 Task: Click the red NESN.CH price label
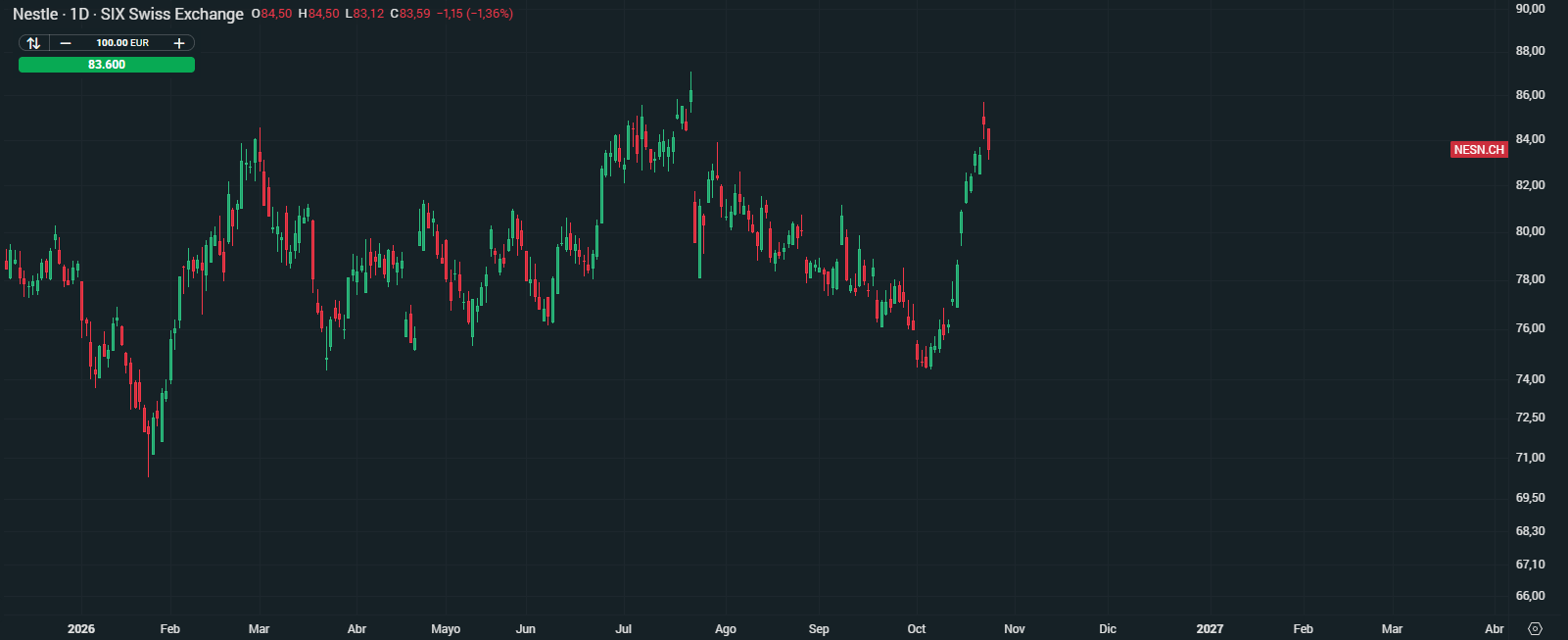pyautogui.click(x=1479, y=150)
